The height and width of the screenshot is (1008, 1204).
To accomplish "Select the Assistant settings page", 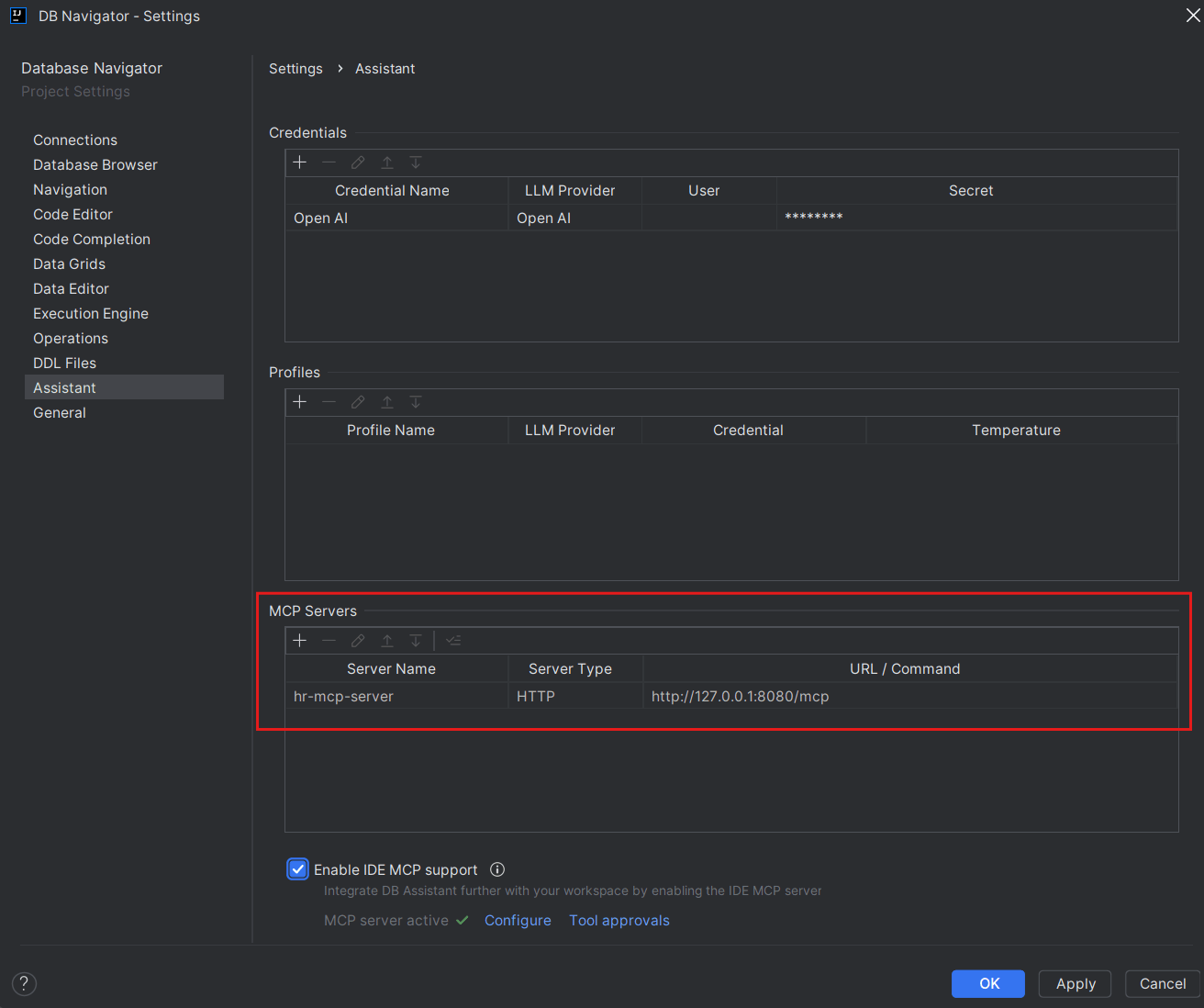I will click(x=124, y=387).
